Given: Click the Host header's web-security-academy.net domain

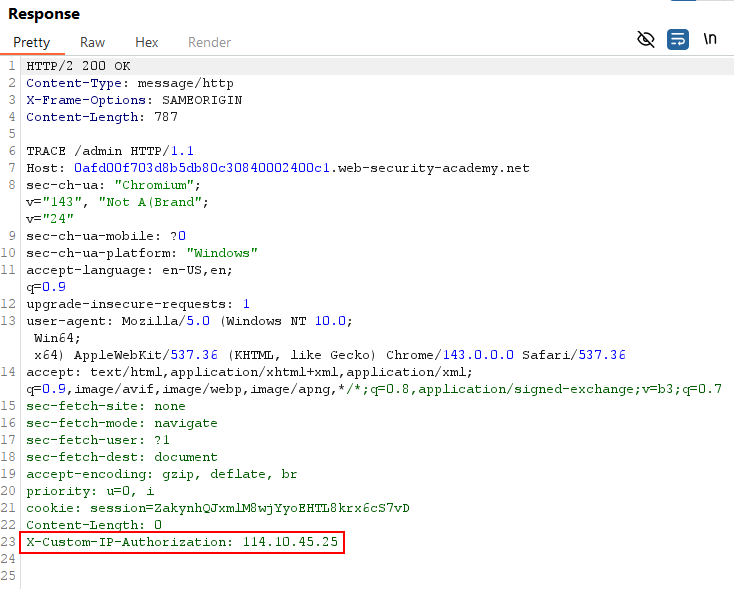Looking at the screenshot, I should (x=432, y=168).
